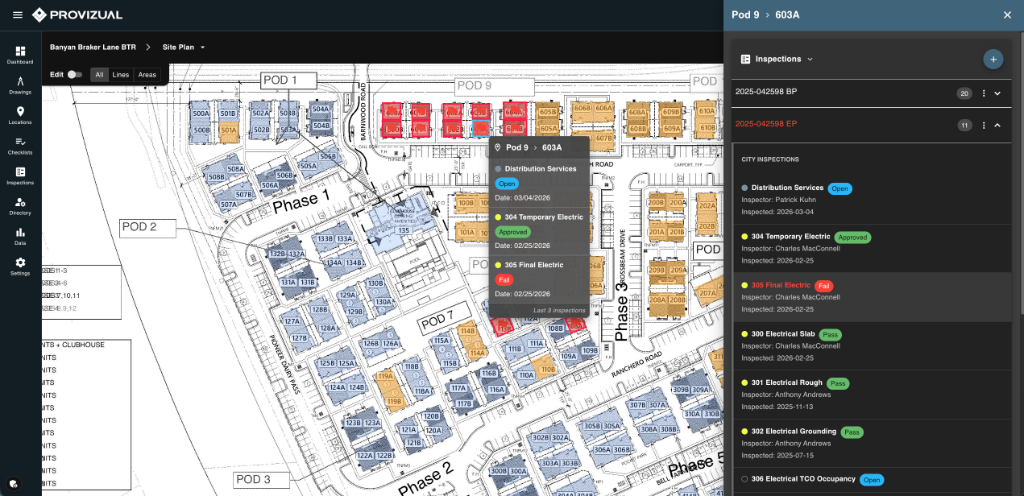1024x496 pixels.
Task: Click Pod 9 in panel header breadcrumb
Action: click(745, 15)
